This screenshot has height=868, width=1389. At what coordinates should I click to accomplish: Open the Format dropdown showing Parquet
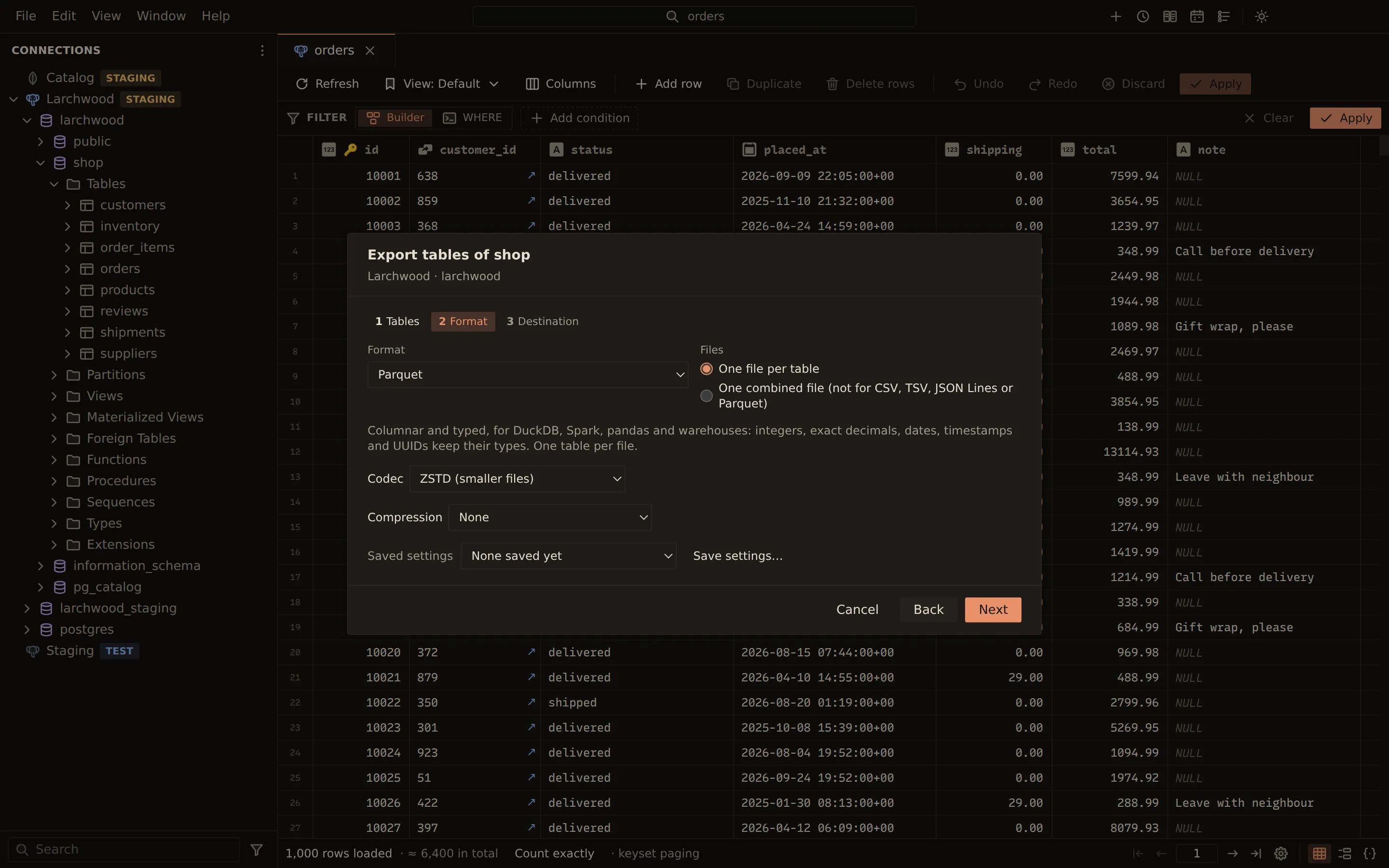tap(528, 374)
